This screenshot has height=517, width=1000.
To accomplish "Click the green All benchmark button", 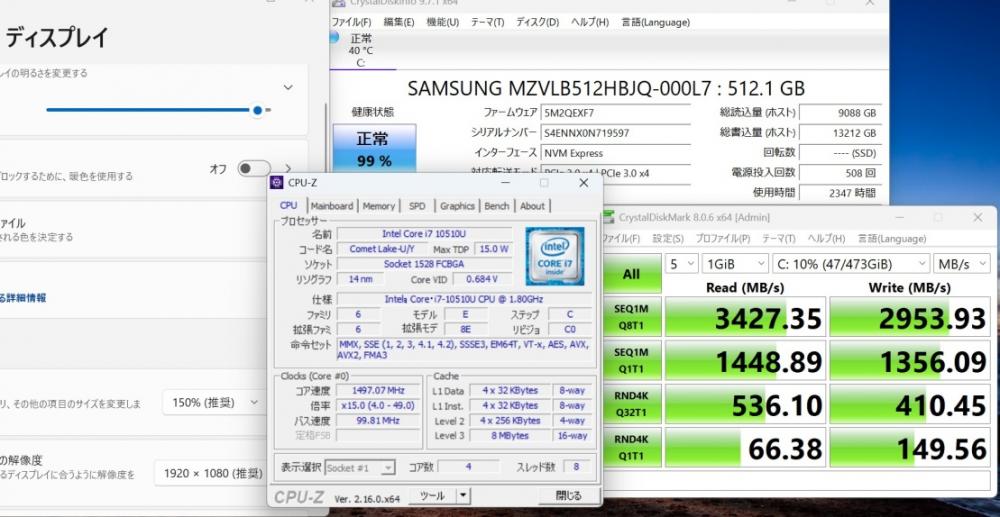I will (631, 274).
